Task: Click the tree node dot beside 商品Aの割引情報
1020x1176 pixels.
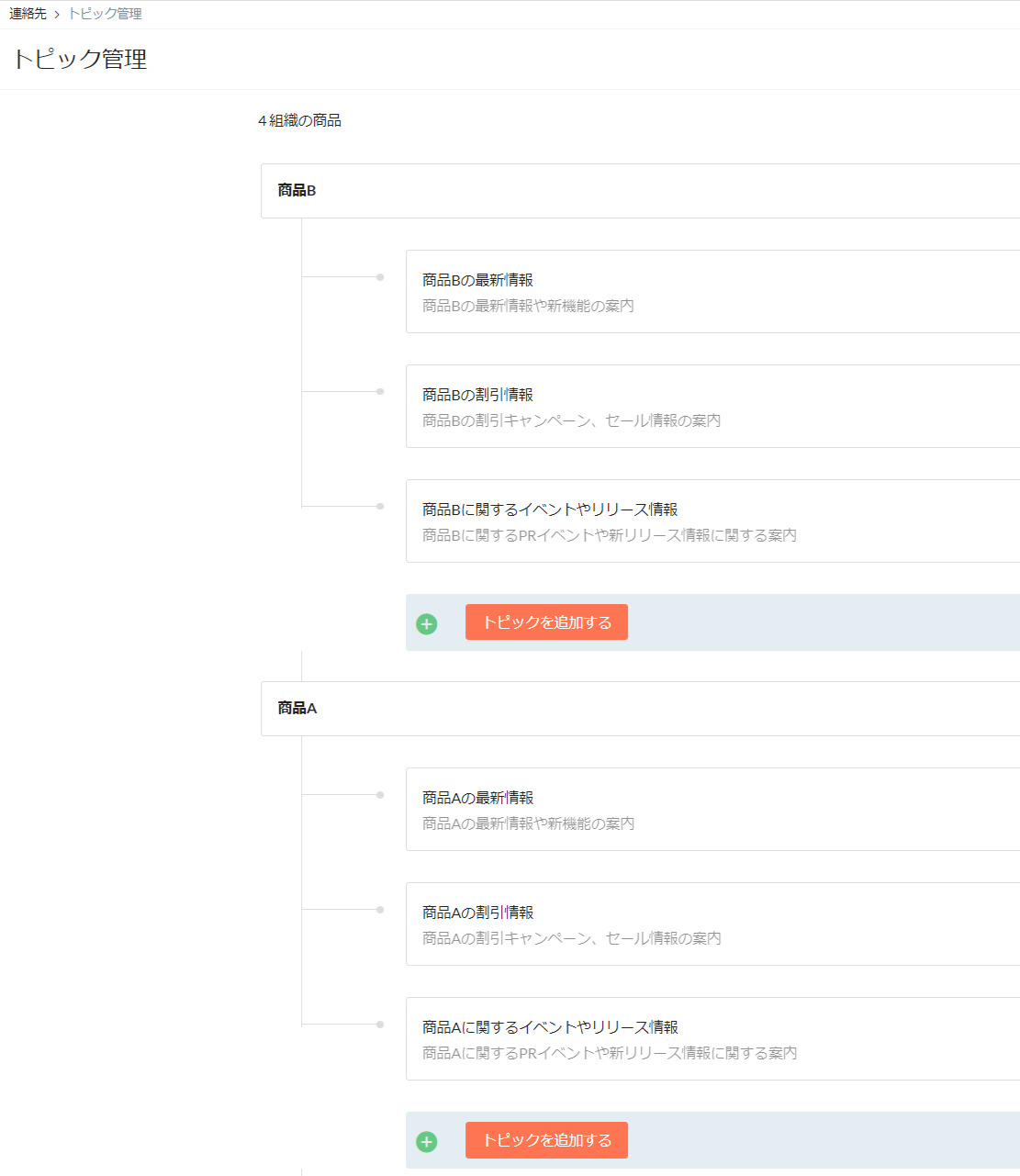Action: [x=380, y=910]
